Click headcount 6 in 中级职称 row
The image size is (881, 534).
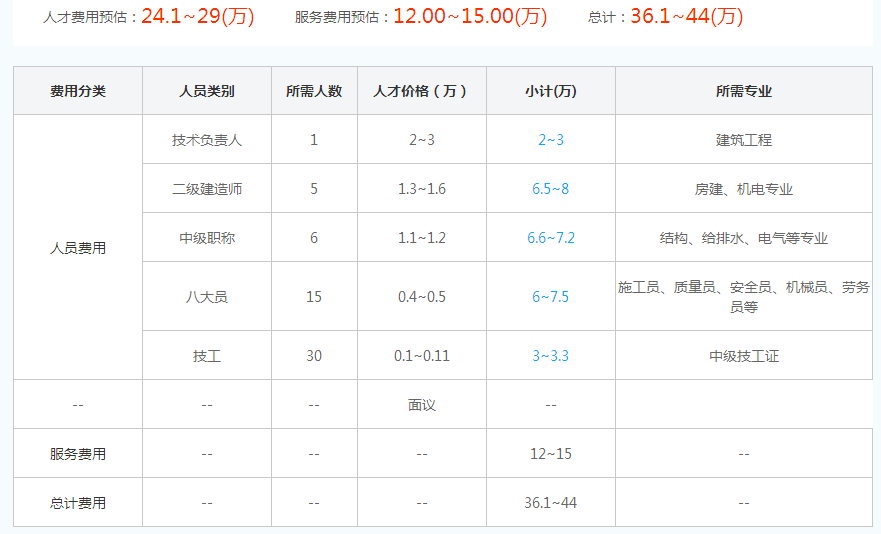pos(314,238)
